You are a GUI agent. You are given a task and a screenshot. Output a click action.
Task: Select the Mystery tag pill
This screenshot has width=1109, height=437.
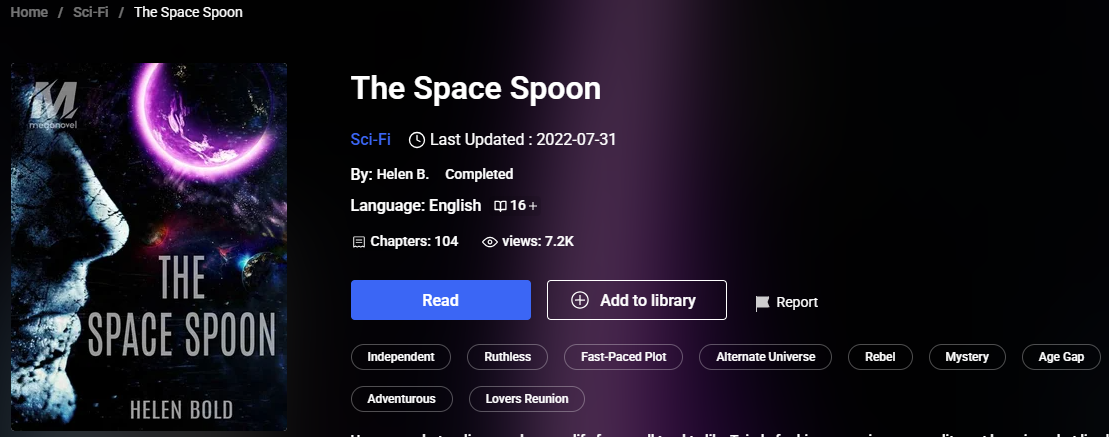point(966,357)
